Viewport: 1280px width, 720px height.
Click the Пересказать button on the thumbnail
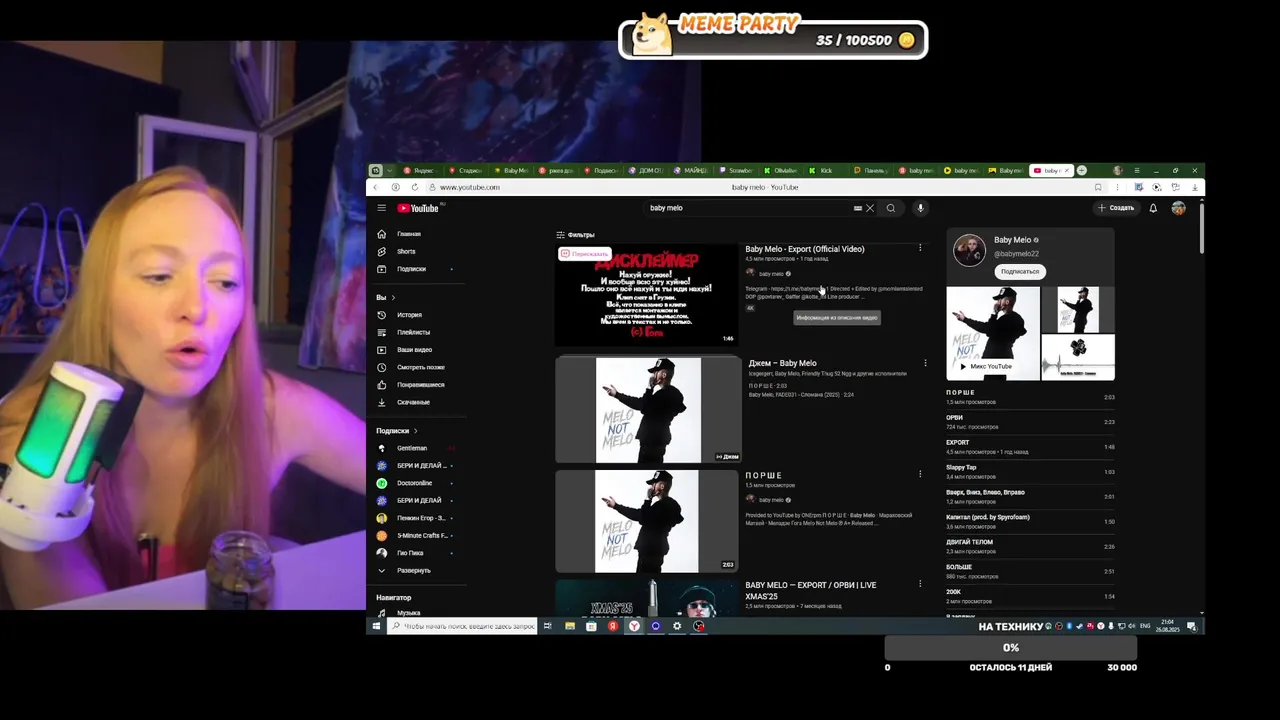click(585, 254)
